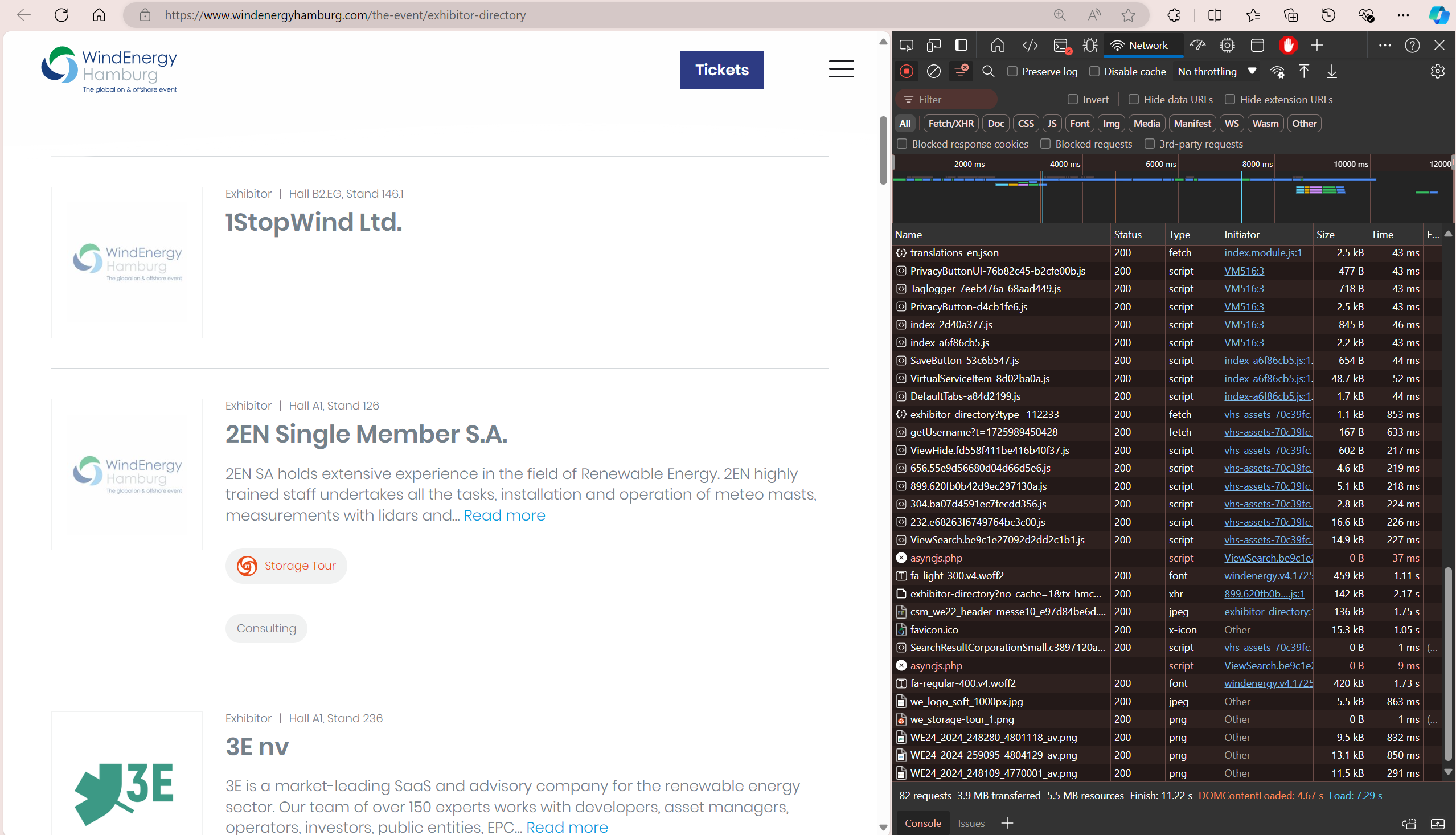
Task: Open network conditions wifi icon
Action: 1277,72
